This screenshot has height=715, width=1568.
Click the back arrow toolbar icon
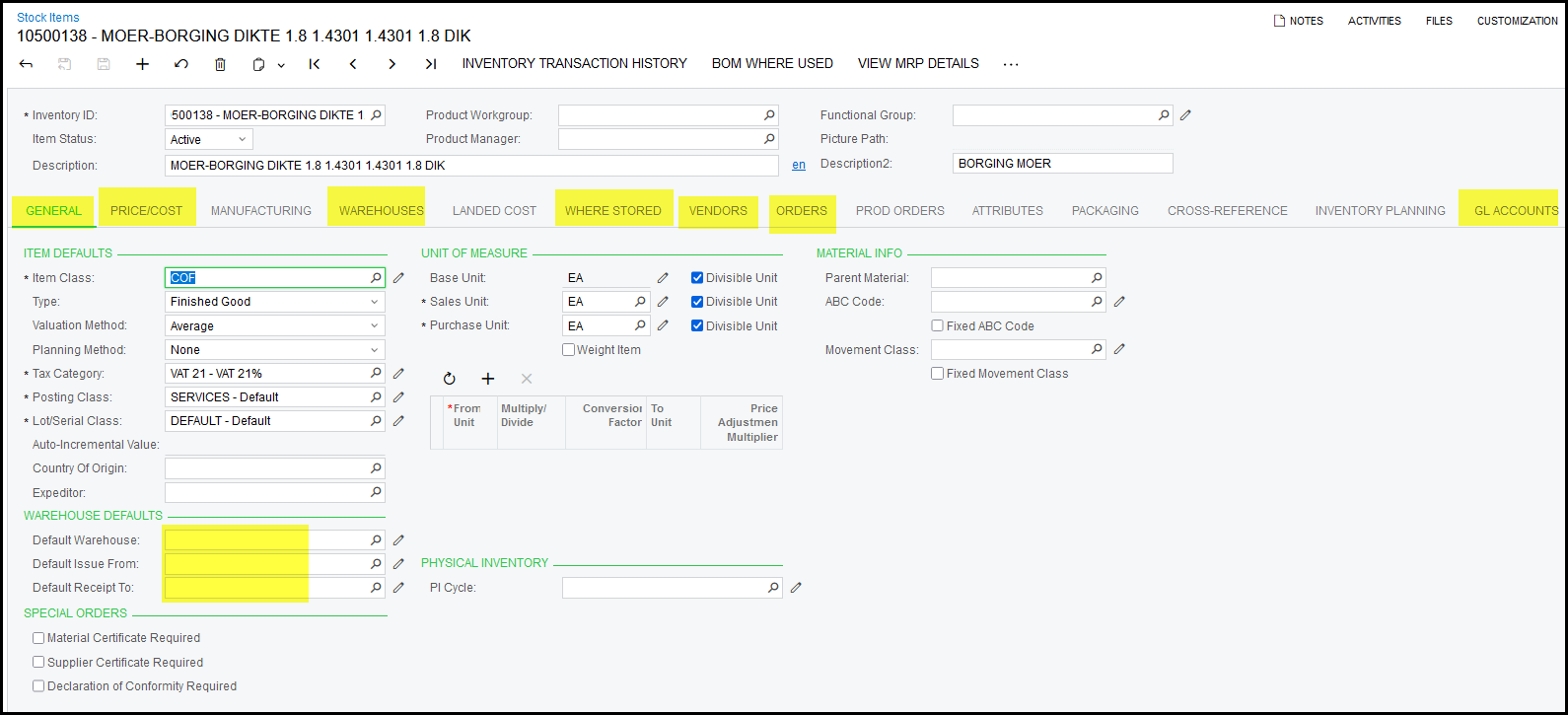(x=27, y=64)
